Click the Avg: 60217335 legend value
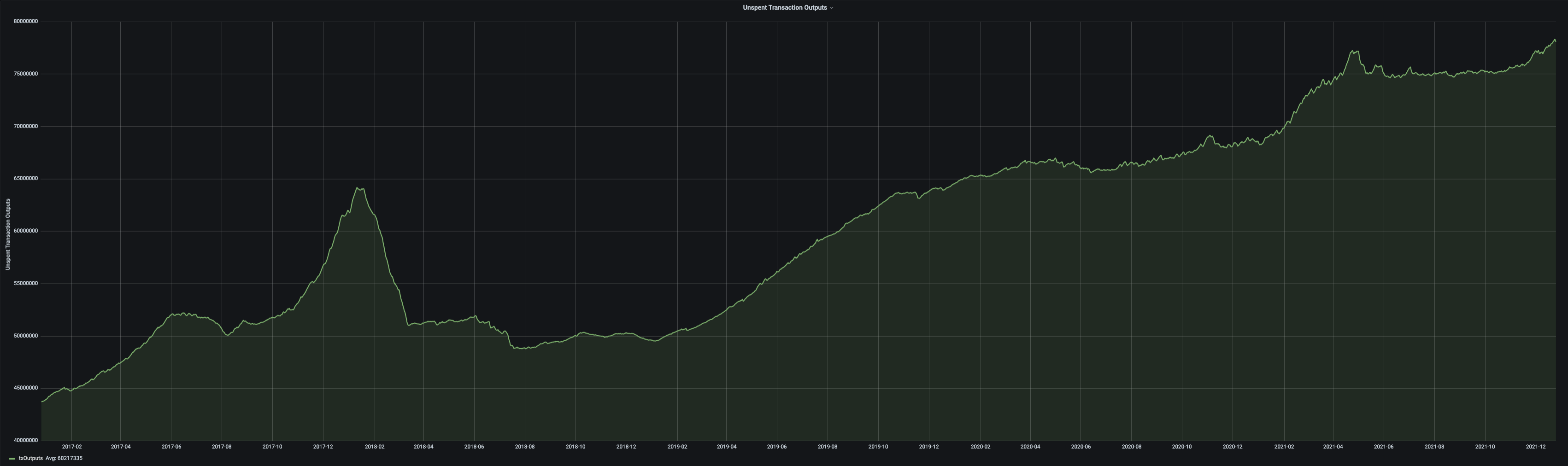The image size is (1568, 466). point(64,458)
